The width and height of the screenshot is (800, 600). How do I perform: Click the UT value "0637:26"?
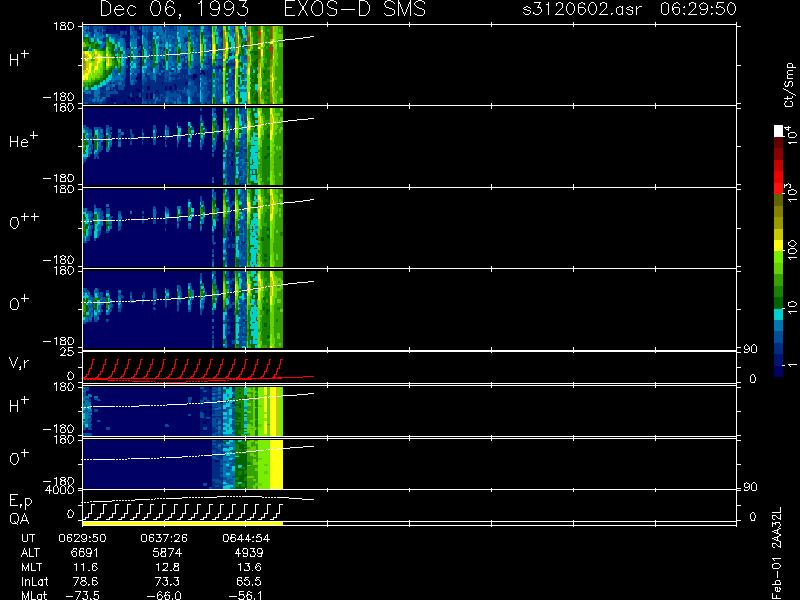164,538
